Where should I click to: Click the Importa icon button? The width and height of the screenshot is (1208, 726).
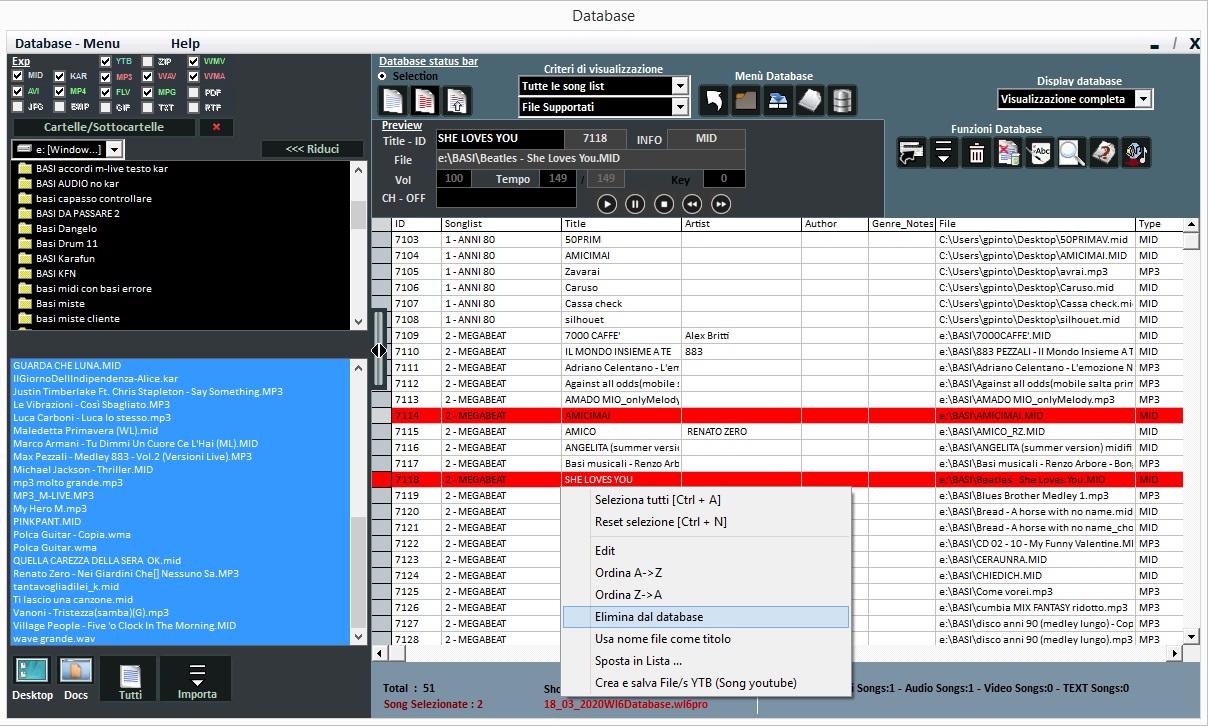196,679
